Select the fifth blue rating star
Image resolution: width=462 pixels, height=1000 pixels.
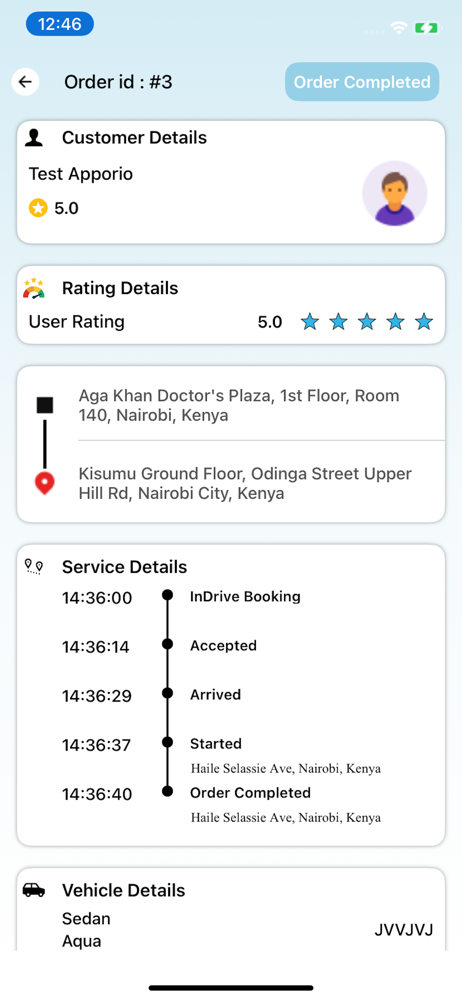[424, 322]
